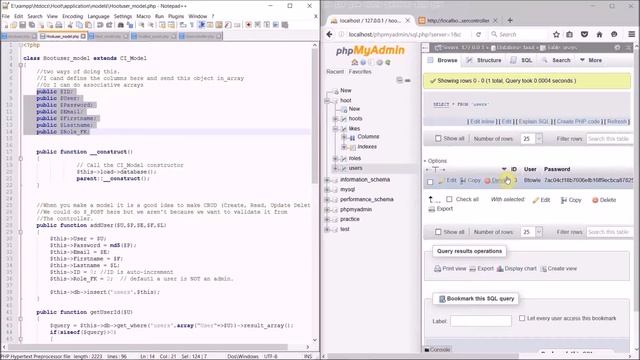Click the Save icon in Notepad++ toolbar
The image size is (640, 360).
pyautogui.click(x=23, y=25)
